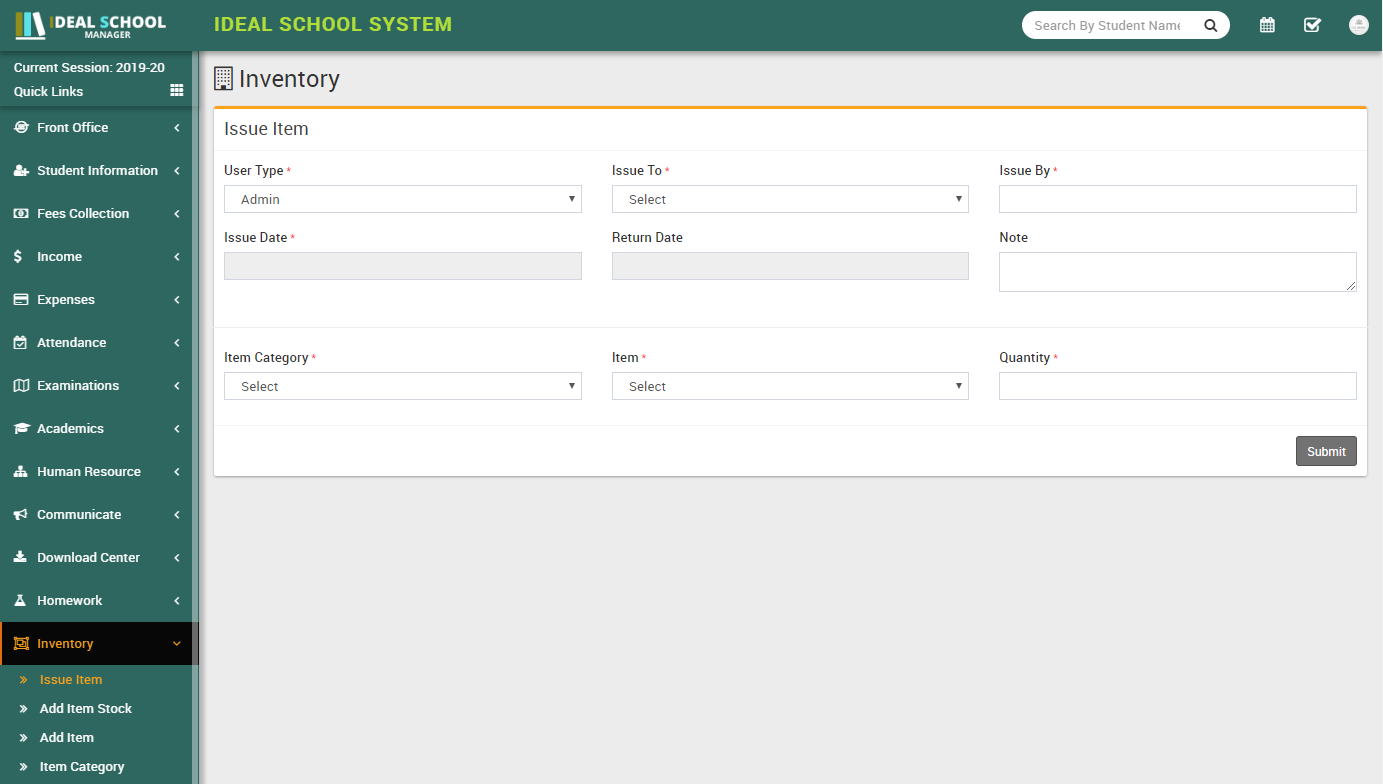This screenshot has height=784, width=1383.
Task: Open the Human Resource menu
Action: [96, 471]
